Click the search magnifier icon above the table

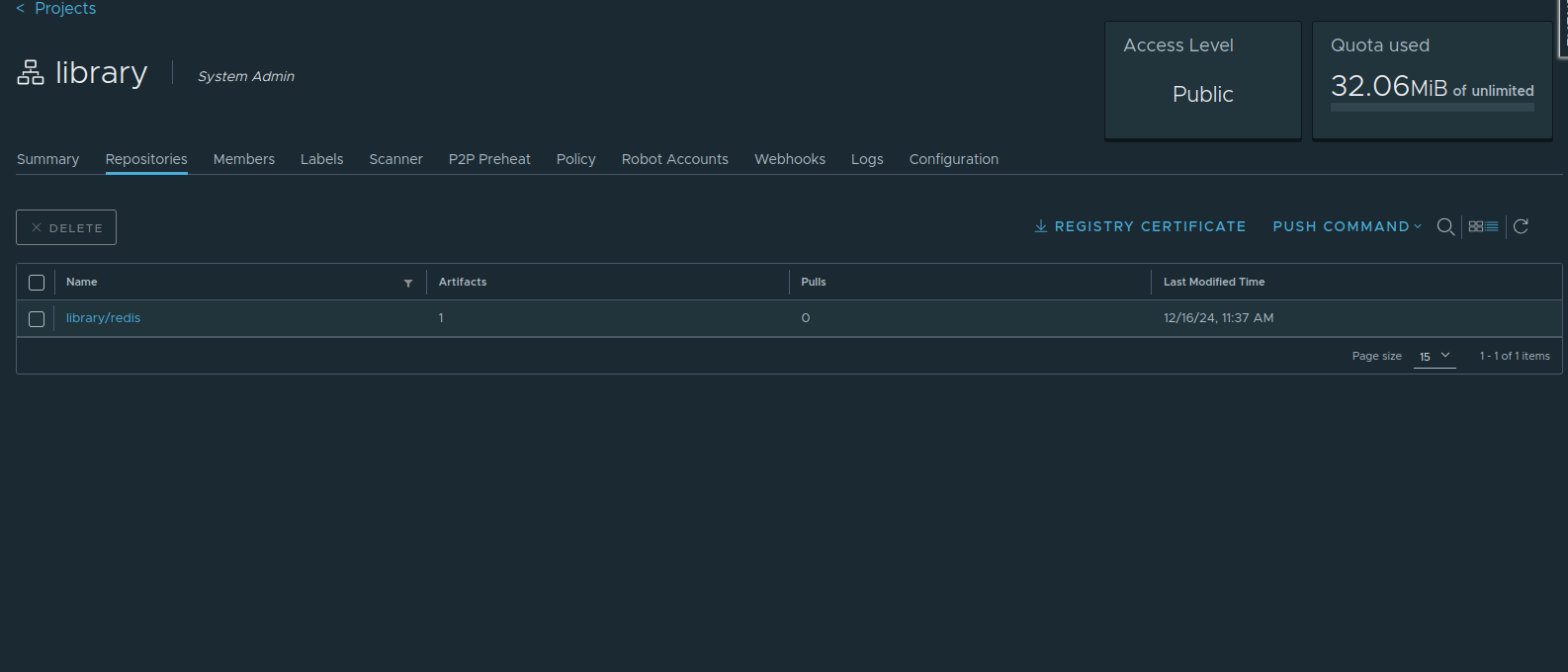pos(1444,226)
